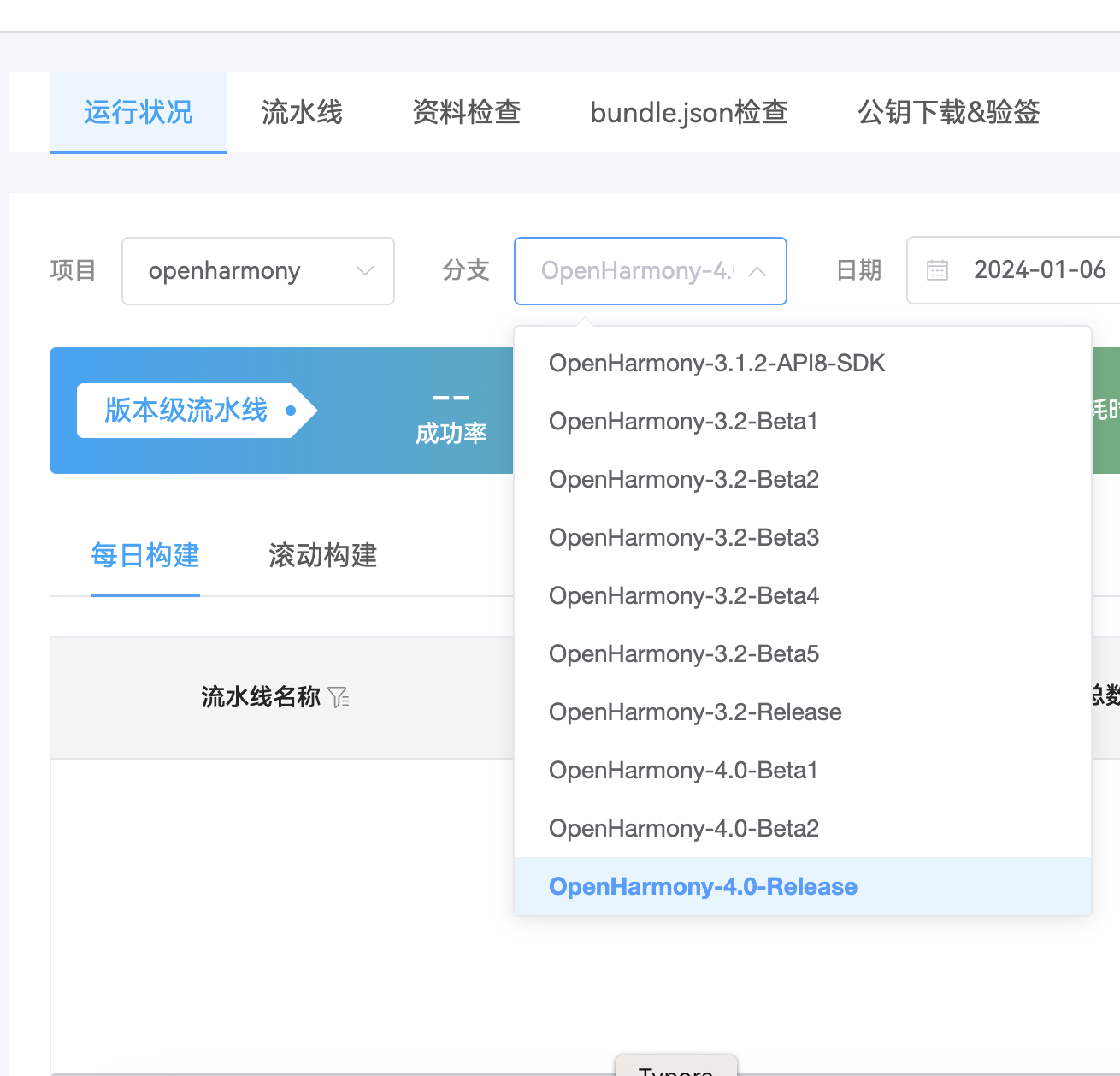The image size is (1120, 1076).
Task: Select the OpenHarmony-4.0-Beta2 option
Action: [x=803, y=829]
